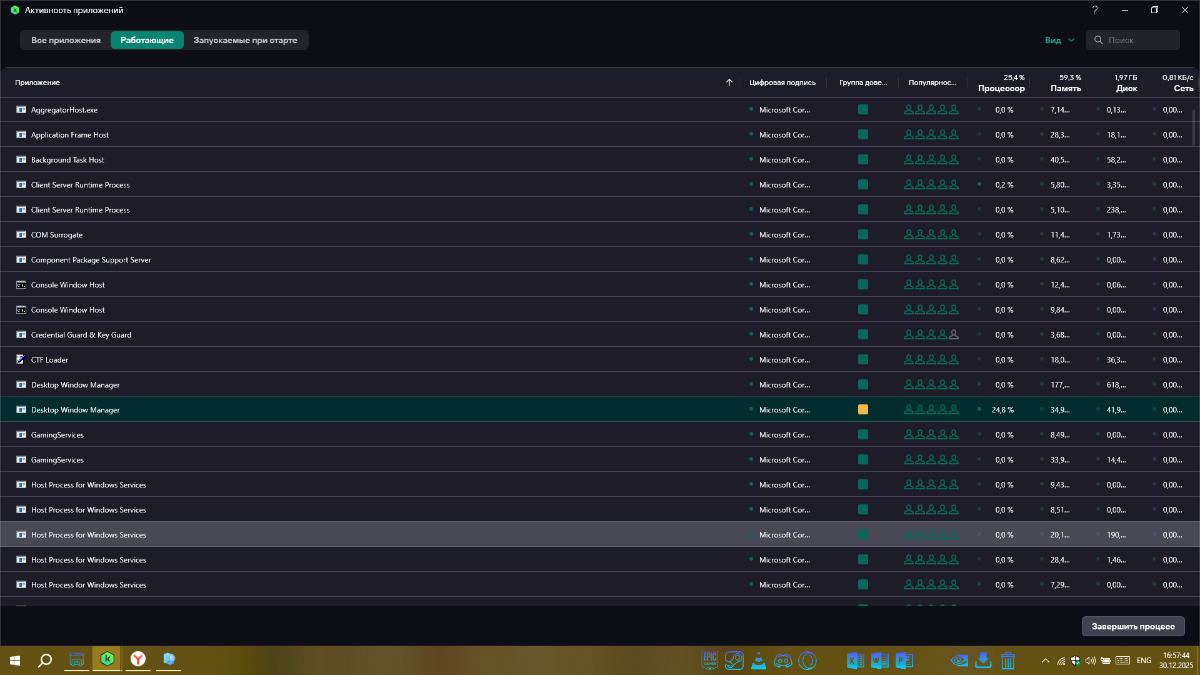This screenshot has width=1200, height=675.
Task: Click the magnifier icon in the search box
Action: pos(1099,40)
